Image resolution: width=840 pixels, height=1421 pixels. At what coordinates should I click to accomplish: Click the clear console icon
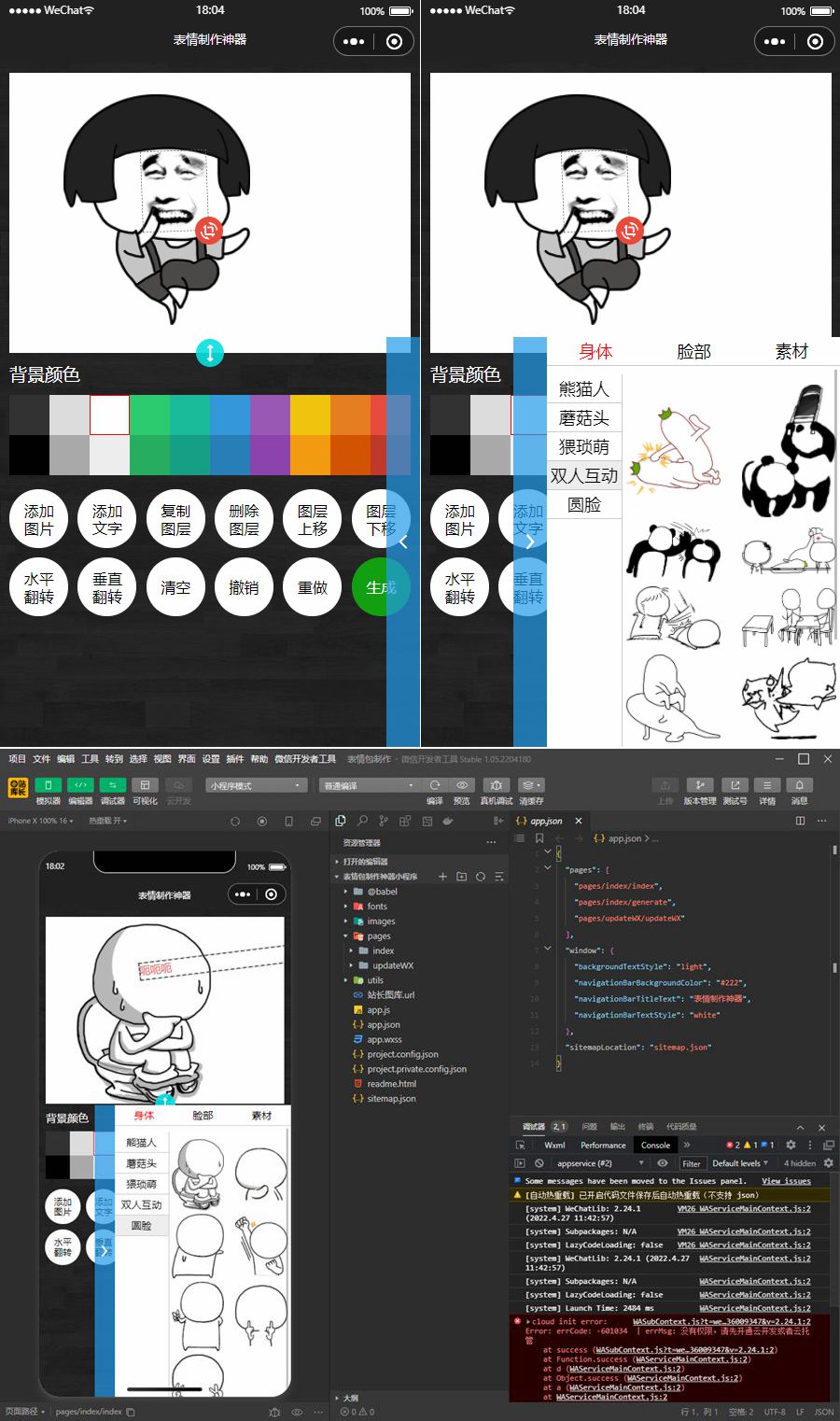coord(539,1163)
